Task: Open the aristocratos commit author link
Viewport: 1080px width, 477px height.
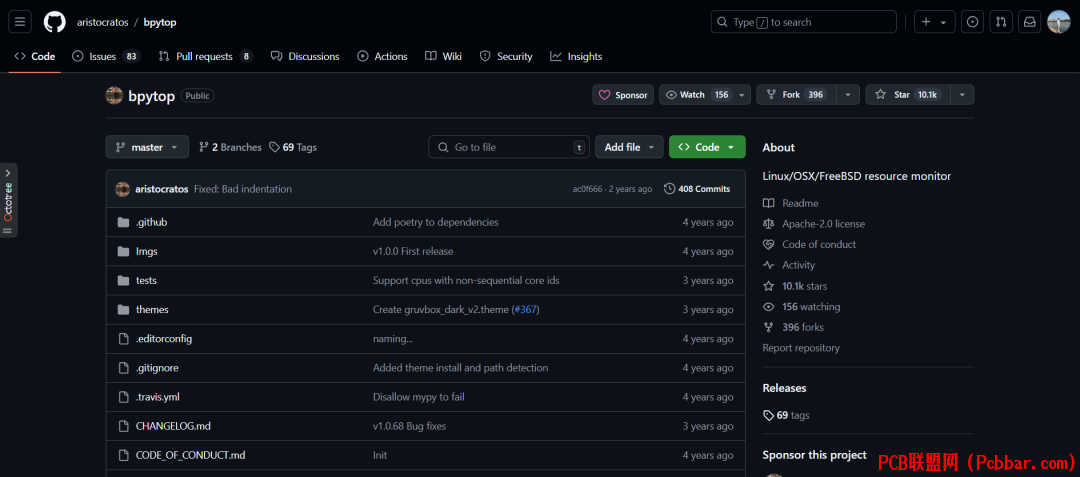Action: pyautogui.click(x=162, y=189)
